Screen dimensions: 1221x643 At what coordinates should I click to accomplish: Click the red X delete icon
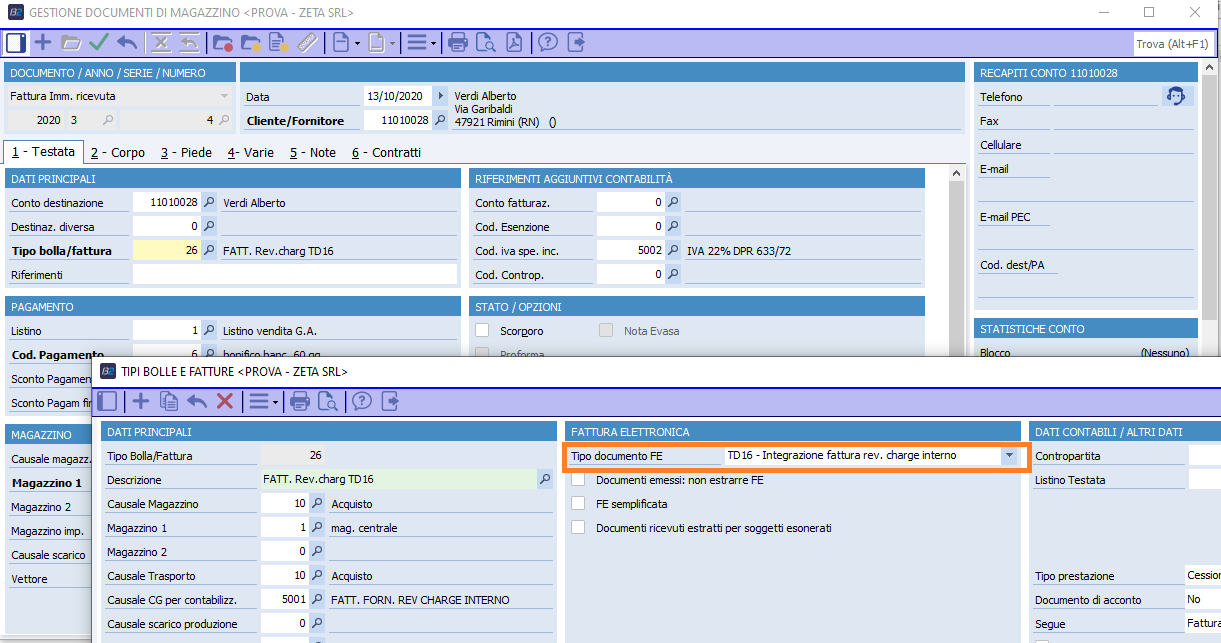[225, 401]
